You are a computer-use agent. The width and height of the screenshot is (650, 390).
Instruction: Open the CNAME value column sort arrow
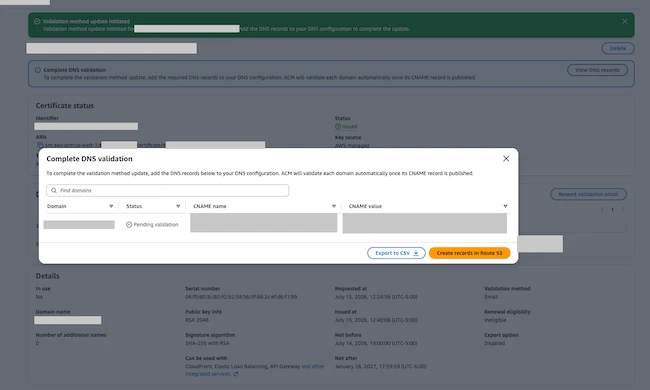[x=505, y=206]
